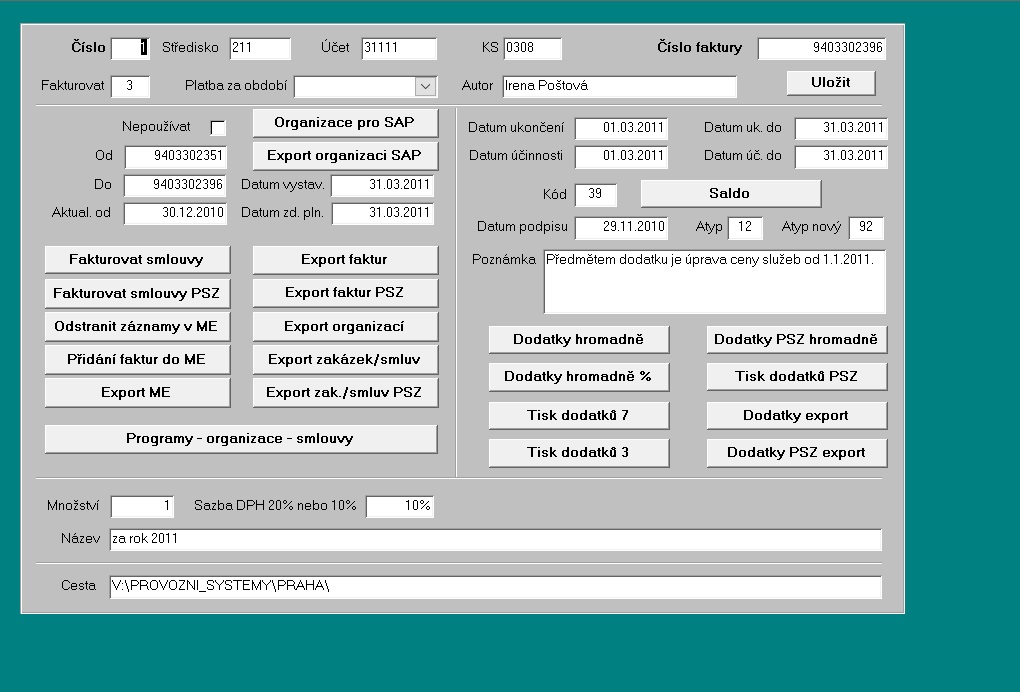Click Tisk dodatků PSZ button
The height and width of the screenshot is (692, 1020).
click(x=796, y=377)
